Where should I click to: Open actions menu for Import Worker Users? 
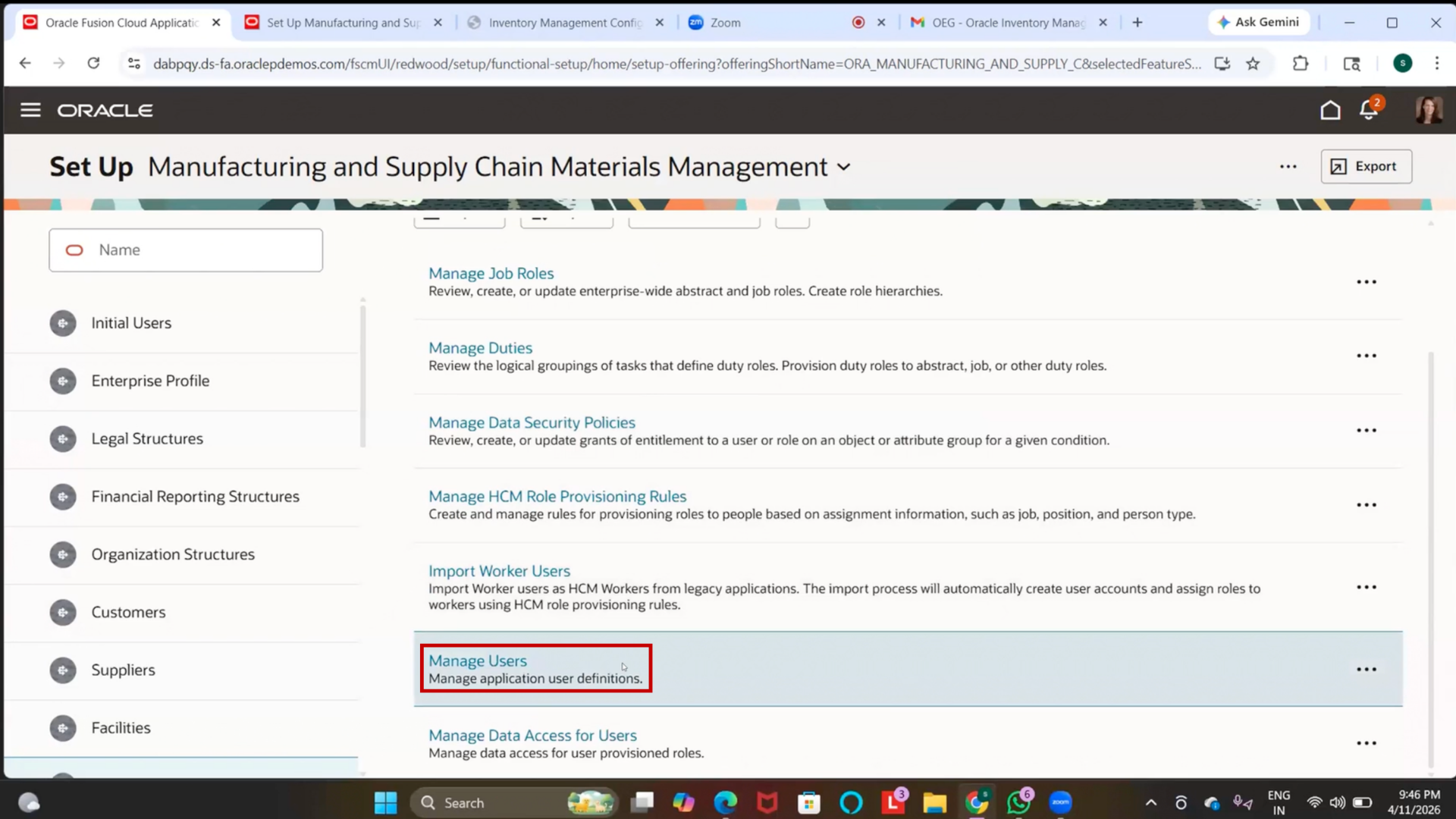click(1367, 587)
